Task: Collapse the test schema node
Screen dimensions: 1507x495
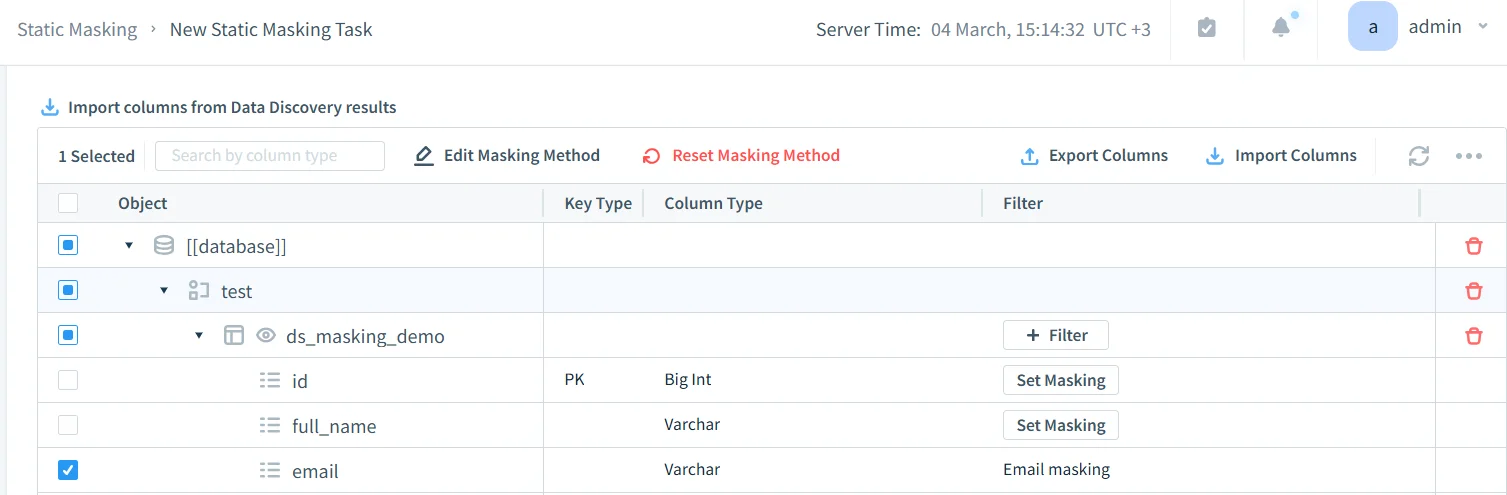Action: click(x=164, y=291)
